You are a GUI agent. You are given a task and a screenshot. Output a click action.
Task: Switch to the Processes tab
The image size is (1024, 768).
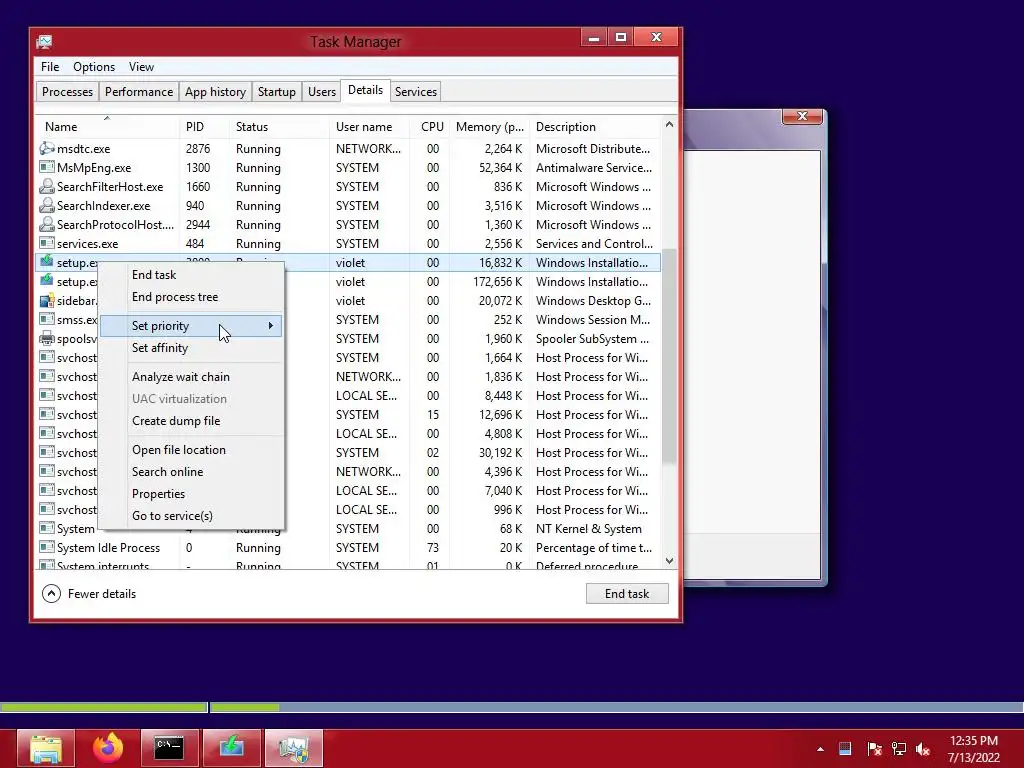coord(67,91)
